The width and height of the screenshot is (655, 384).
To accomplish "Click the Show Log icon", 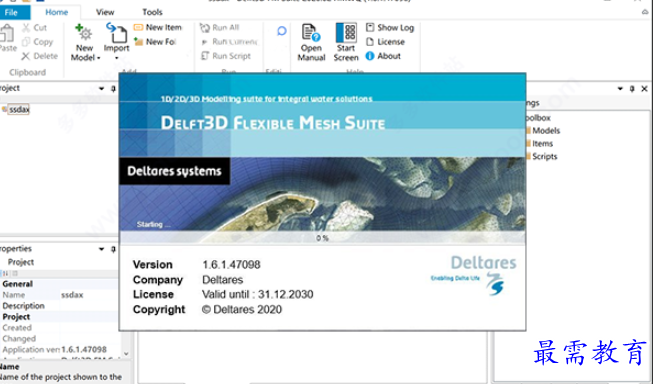I will pyautogui.click(x=370, y=28).
